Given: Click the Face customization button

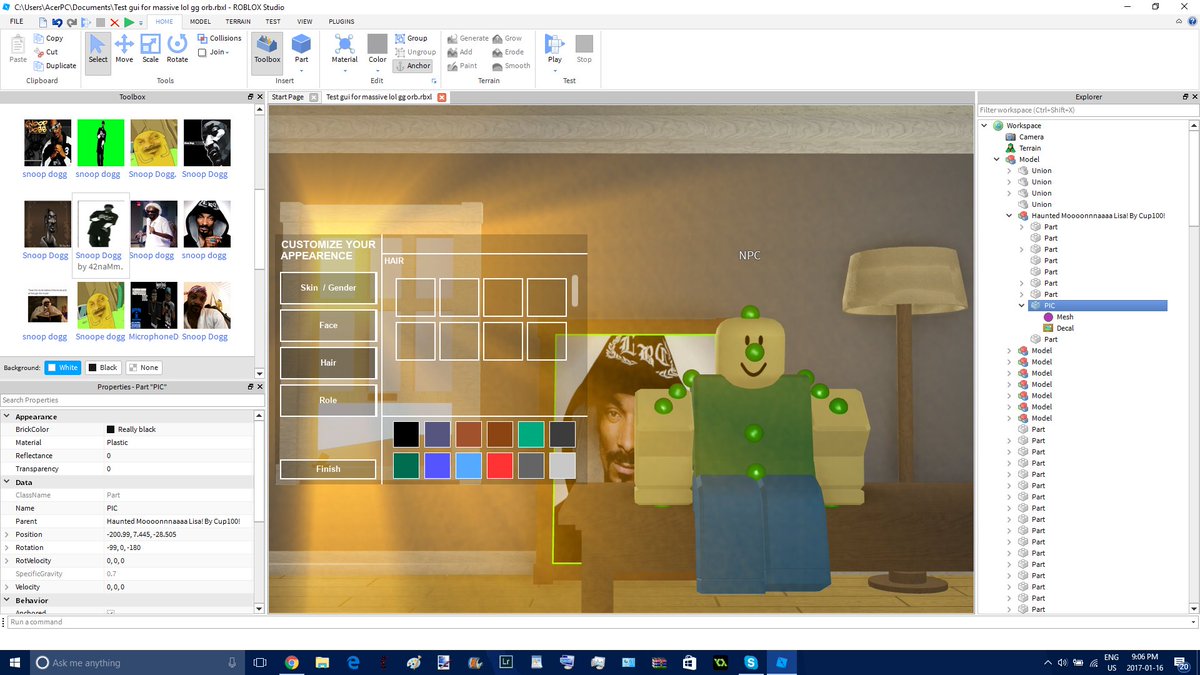Looking at the screenshot, I should [328, 325].
